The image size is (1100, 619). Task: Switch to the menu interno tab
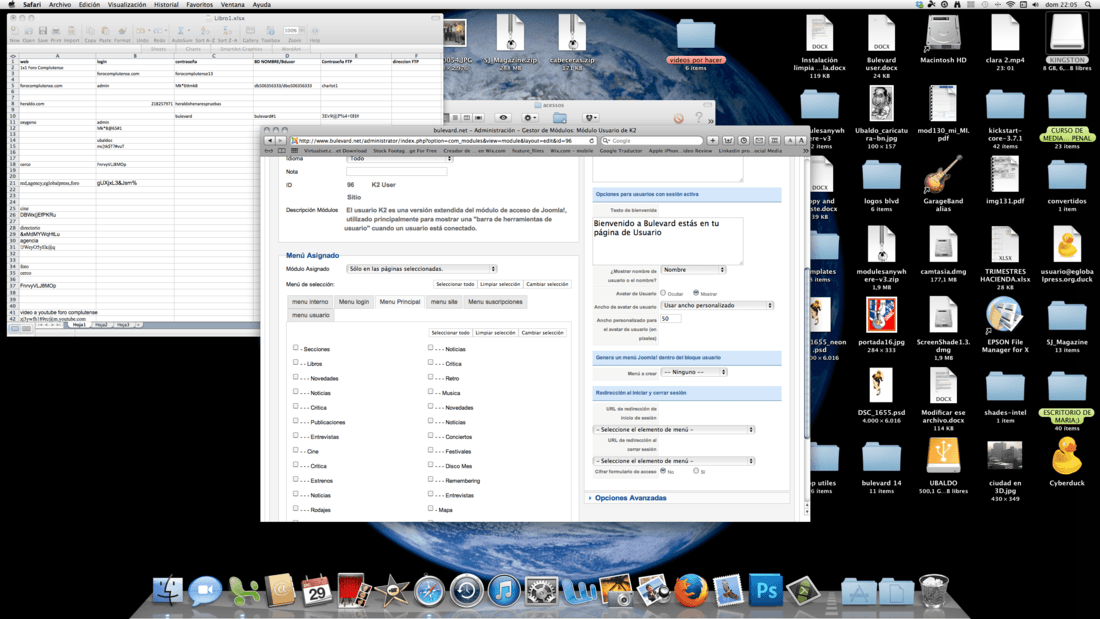coord(309,302)
